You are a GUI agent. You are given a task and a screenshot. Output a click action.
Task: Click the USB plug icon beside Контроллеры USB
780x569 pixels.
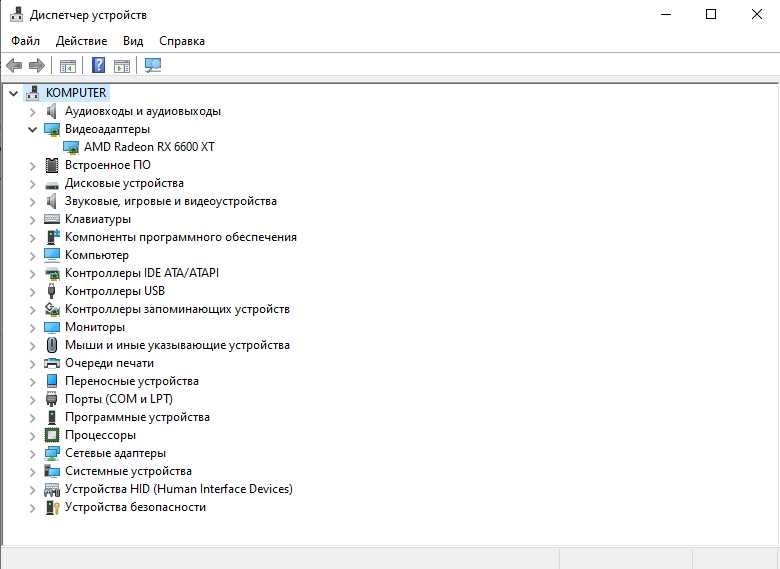(x=52, y=291)
